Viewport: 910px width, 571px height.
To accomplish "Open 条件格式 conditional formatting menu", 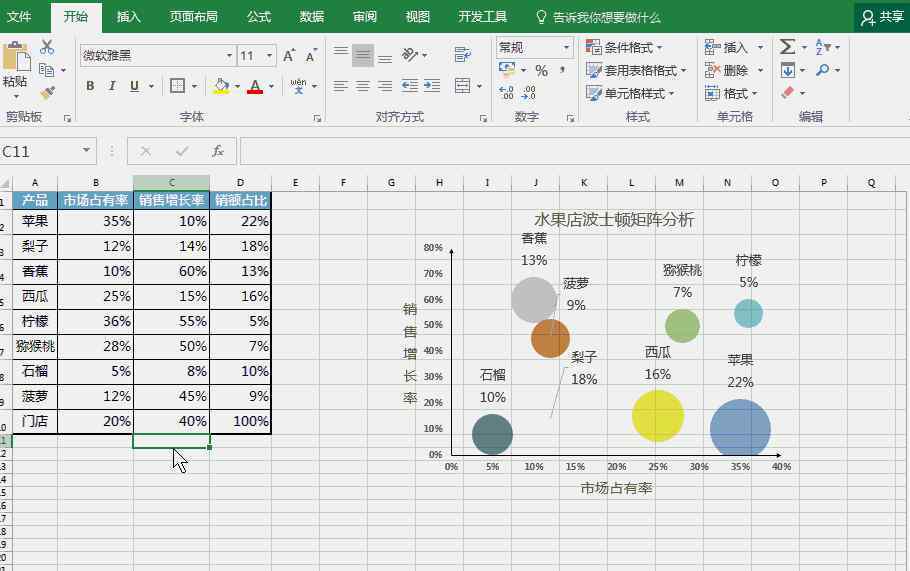I will point(624,48).
